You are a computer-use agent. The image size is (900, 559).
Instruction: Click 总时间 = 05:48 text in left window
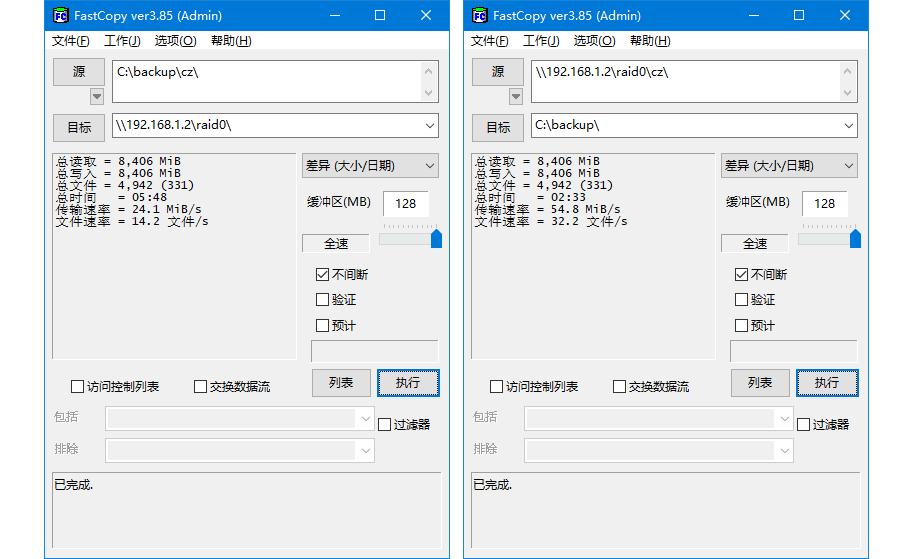click(111, 197)
